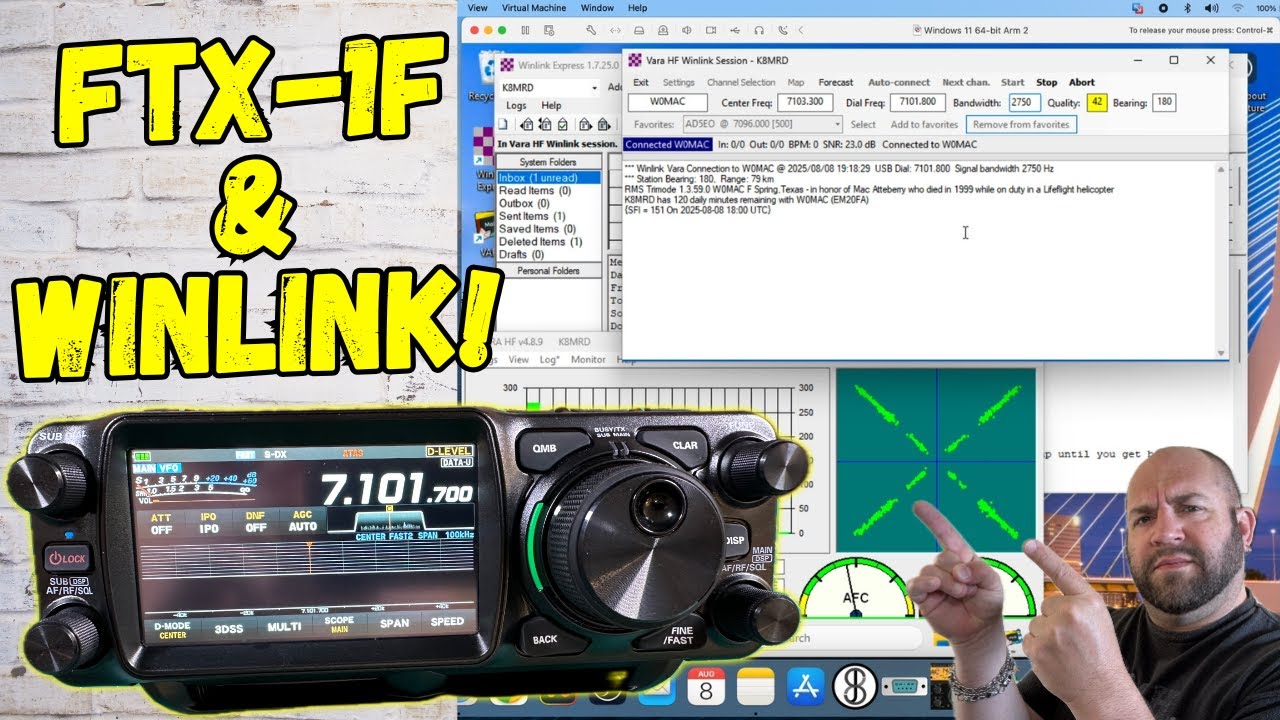This screenshot has width=1280, height=720.
Task: Click the headphones icon in VMware toolbar
Action: (759, 30)
